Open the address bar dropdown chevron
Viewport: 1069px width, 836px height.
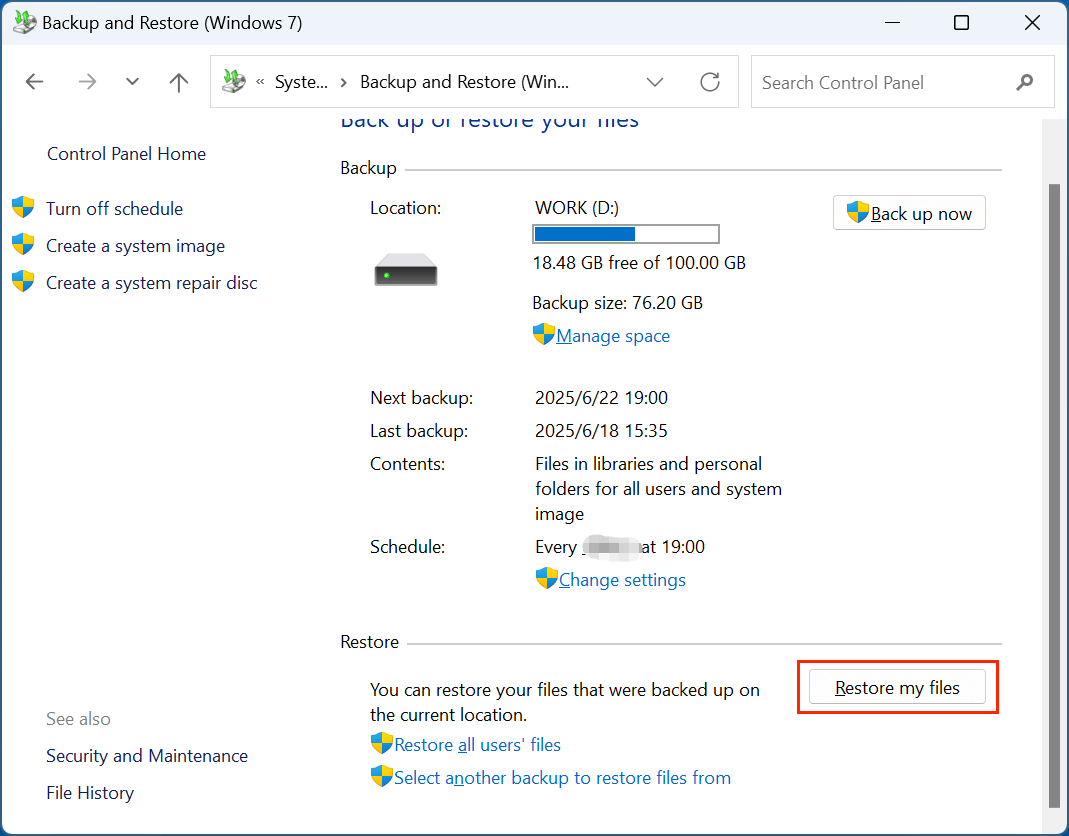tap(655, 82)
